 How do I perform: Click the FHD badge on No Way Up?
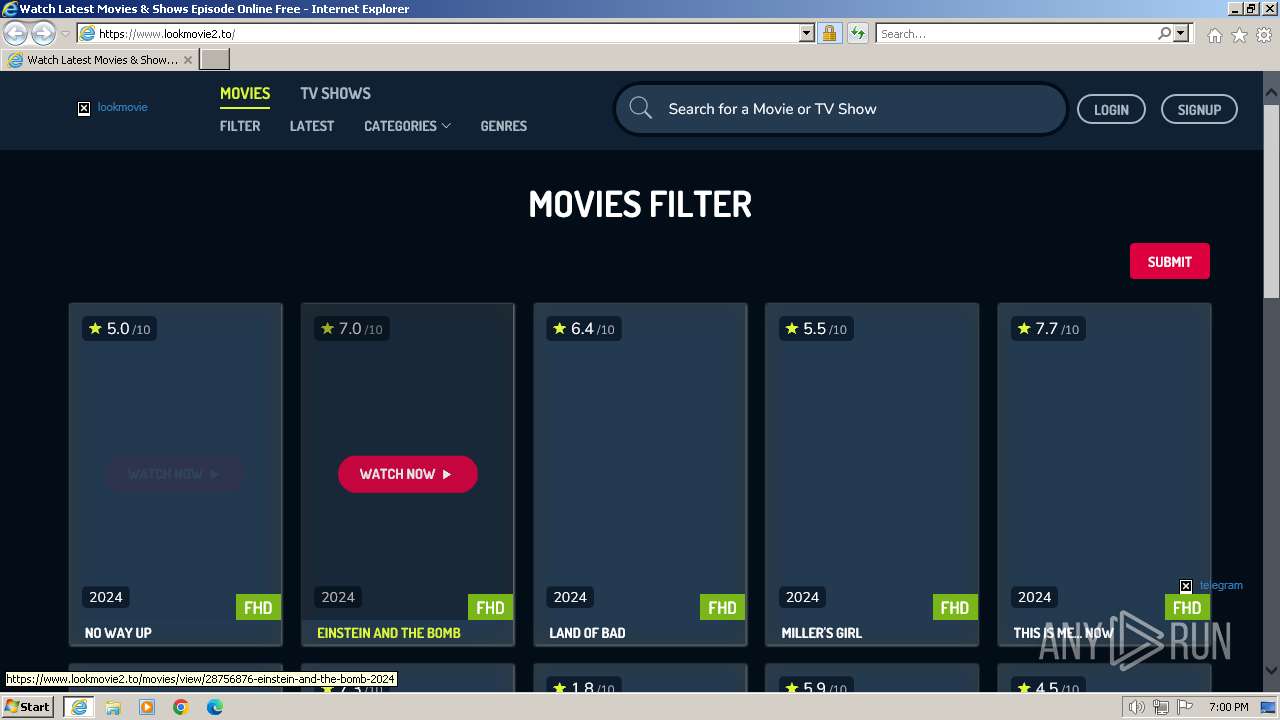258,607
